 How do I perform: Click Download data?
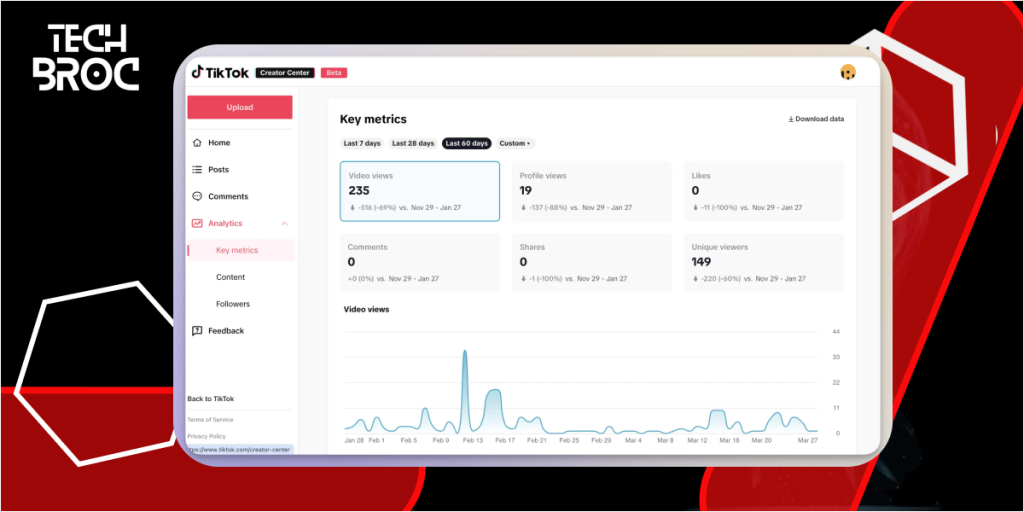click(816, 119)
